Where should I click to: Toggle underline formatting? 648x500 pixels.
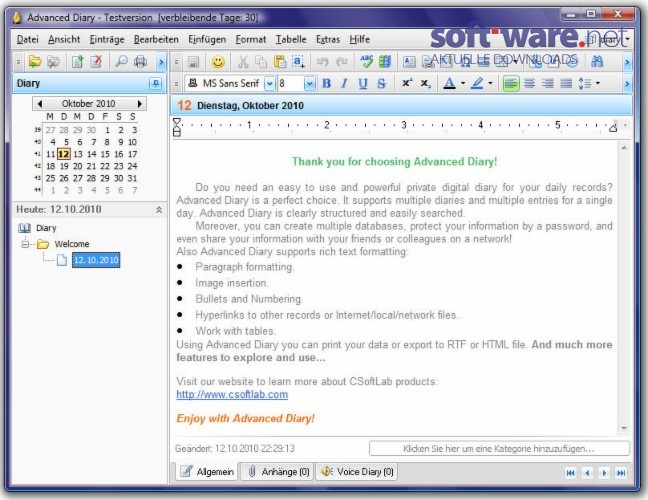click(363, 83)
